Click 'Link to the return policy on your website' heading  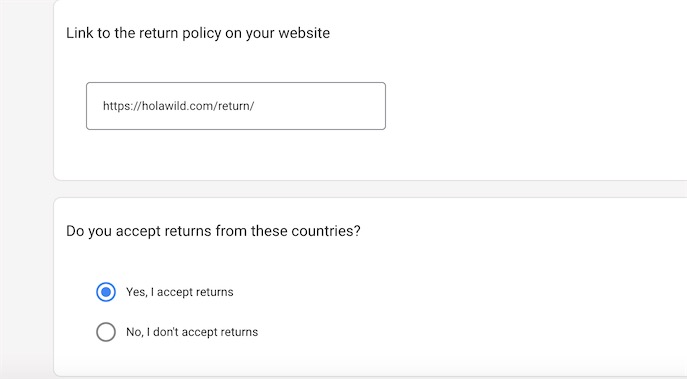198,33
